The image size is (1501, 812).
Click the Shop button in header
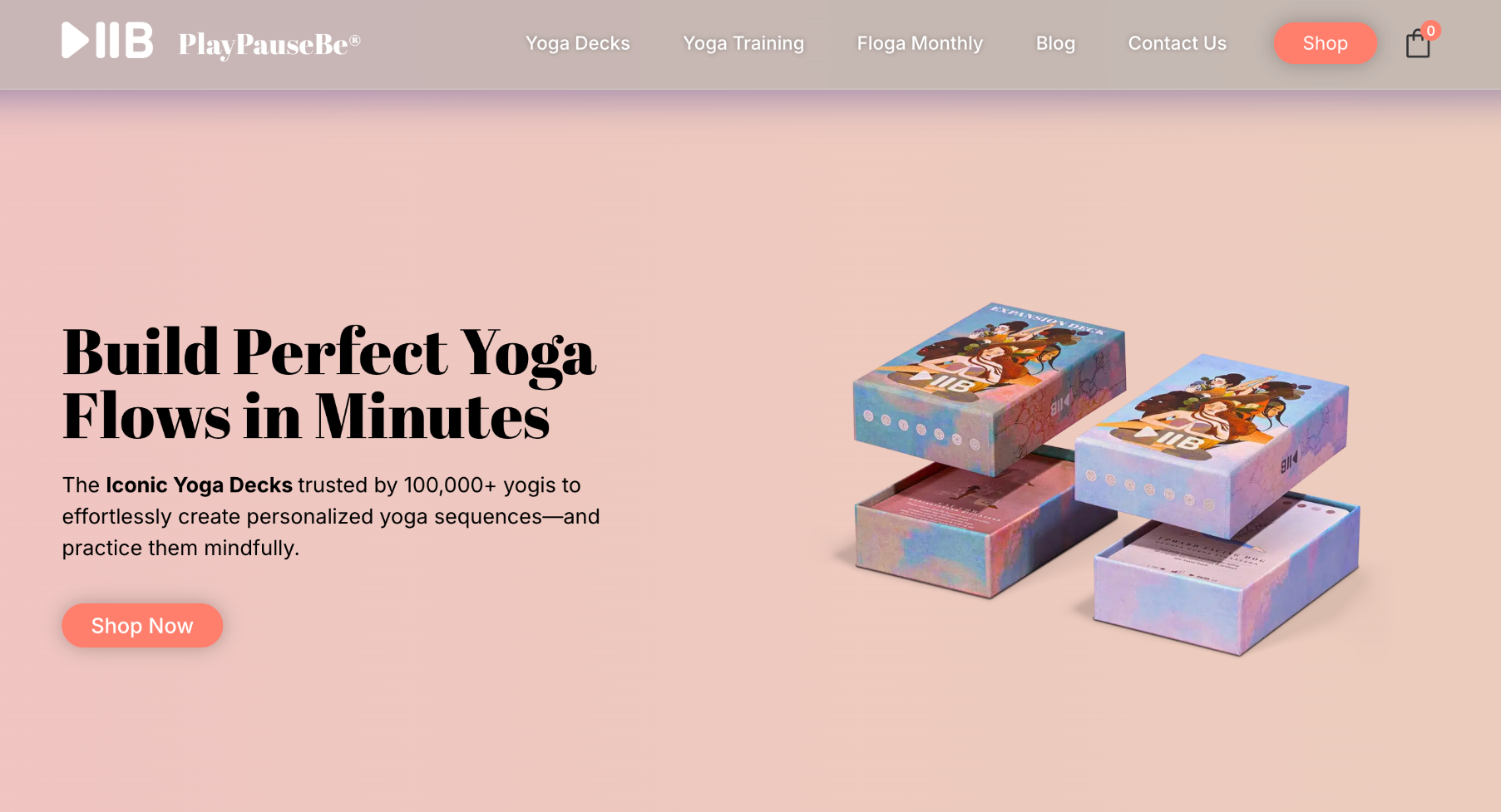click(x=1325, y=43)
